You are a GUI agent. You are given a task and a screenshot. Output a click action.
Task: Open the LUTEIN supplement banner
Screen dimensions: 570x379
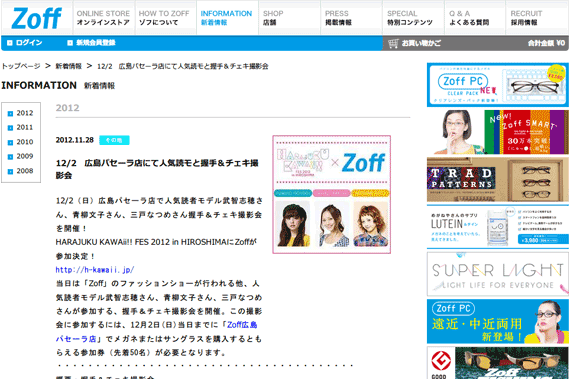pos(498,227)
